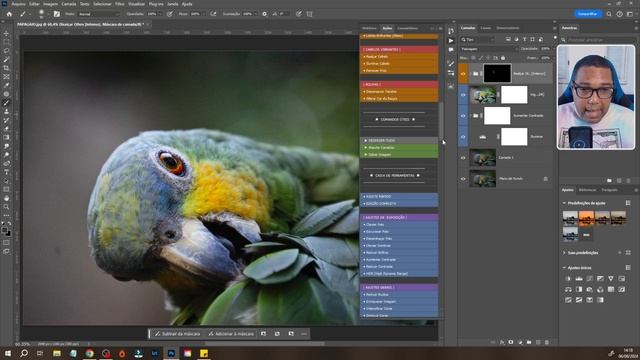Open smoothing options gear icon
Viewport: 640px width, 360px height.
click(264, 14)
